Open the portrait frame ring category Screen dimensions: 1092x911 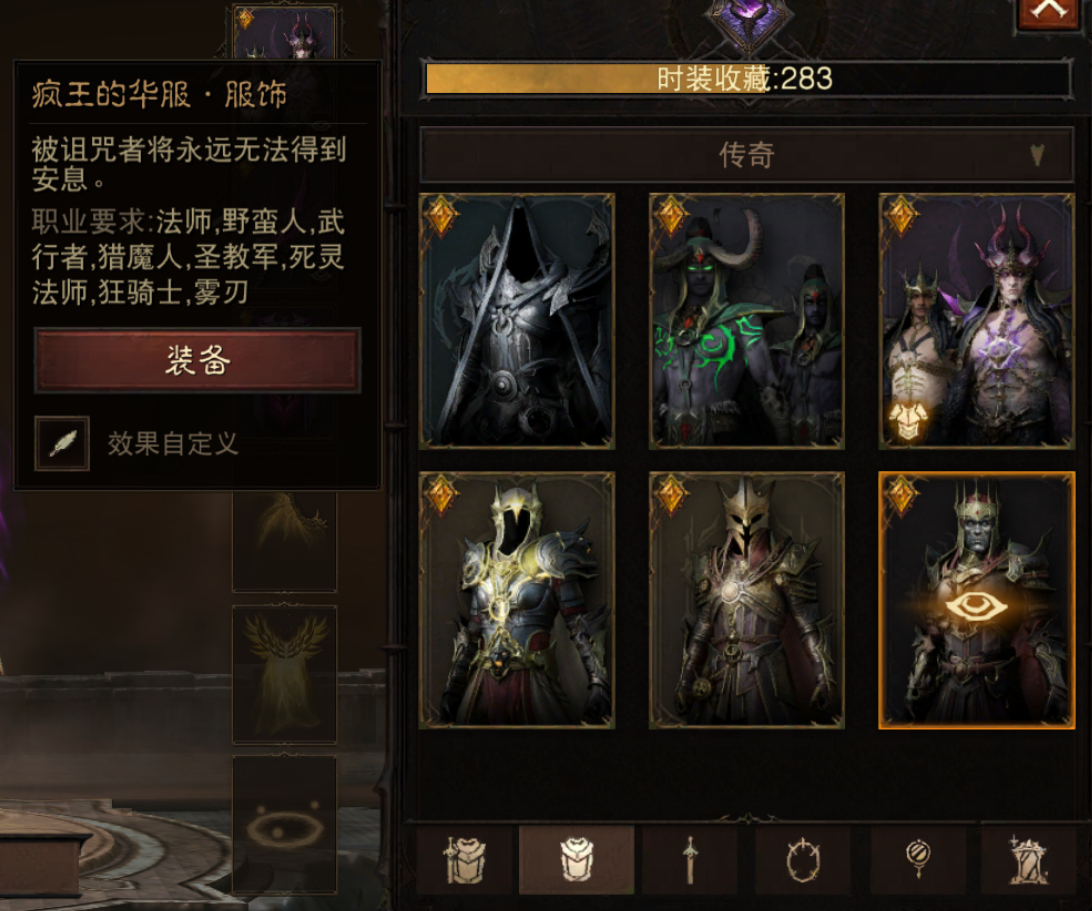(x=803, y=859)
